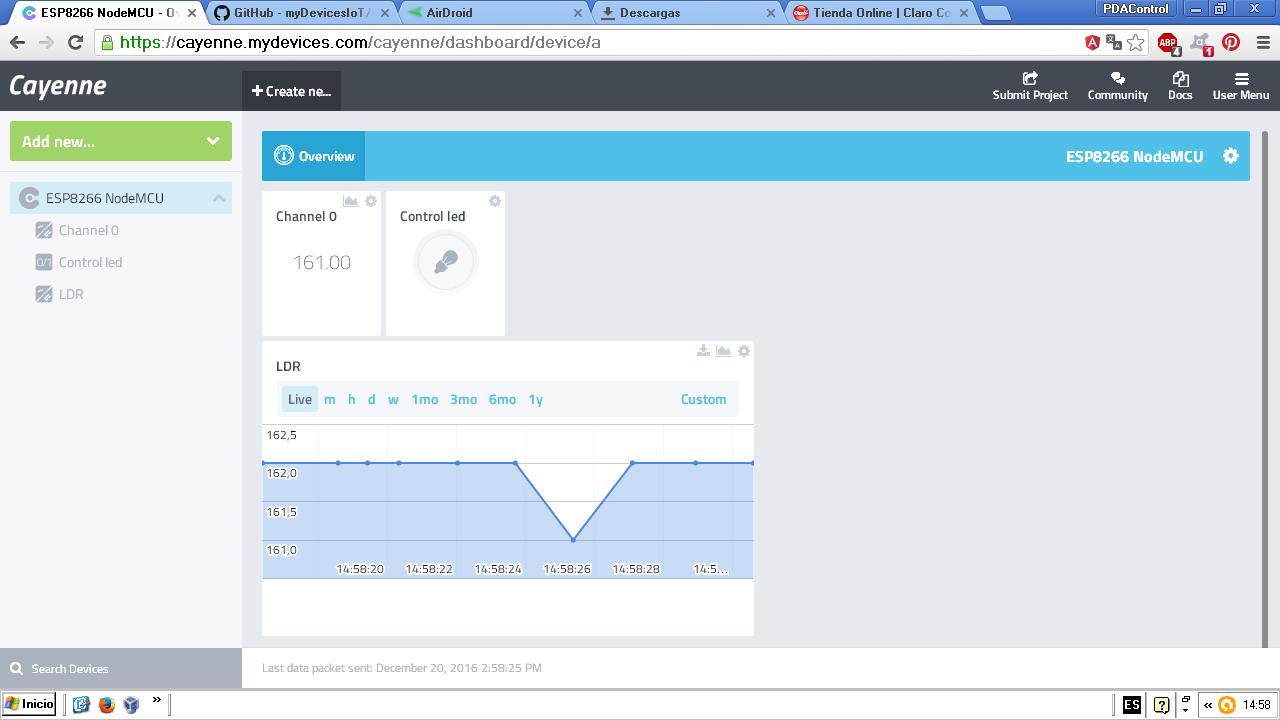Image resolution: width=1280 pixels, height=720 pixels.
Task: Open the Avast extension icon
Action: tap(1201, 43)
